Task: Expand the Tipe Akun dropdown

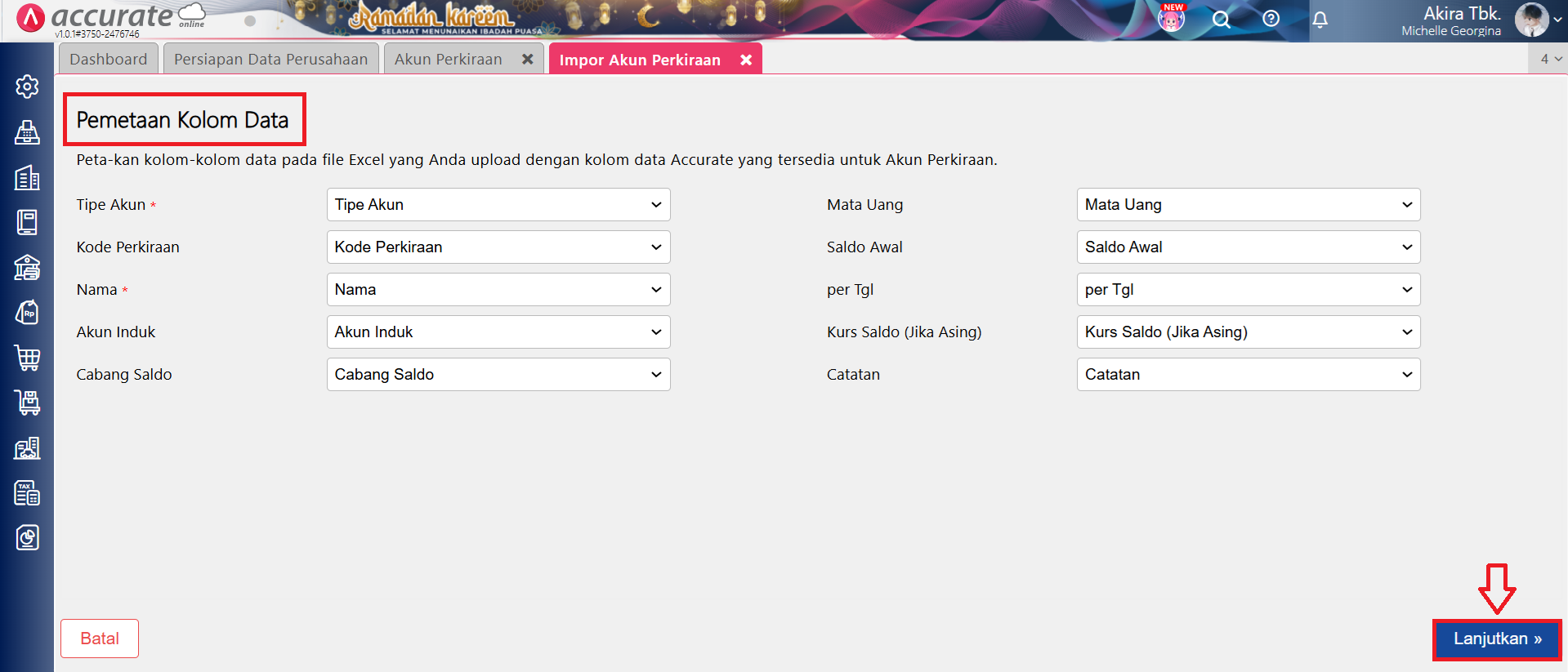Action: 498,205
